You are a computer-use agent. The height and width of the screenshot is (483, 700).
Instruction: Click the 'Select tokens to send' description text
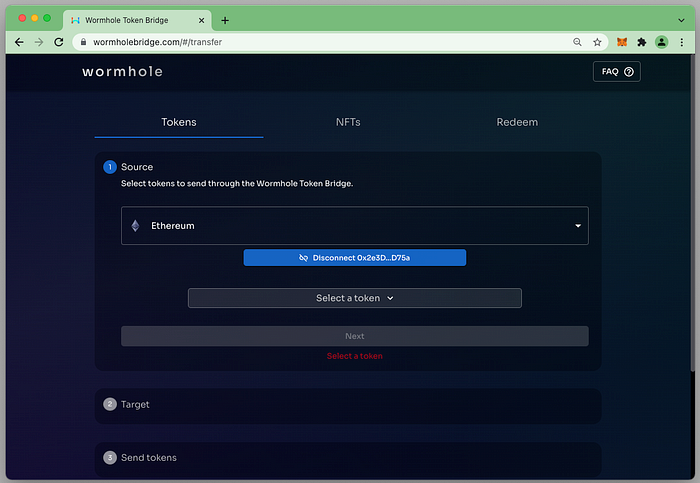pos(237,183)
